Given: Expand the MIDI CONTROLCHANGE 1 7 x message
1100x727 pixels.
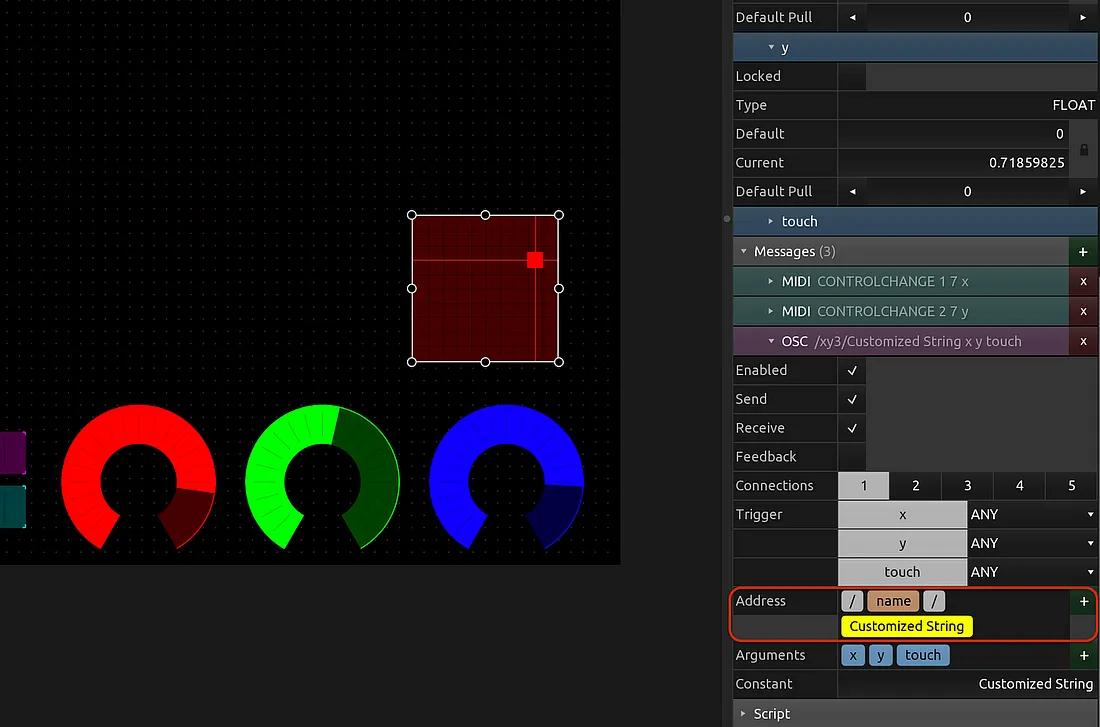Looking at the screenshot, I should (771, 281).
